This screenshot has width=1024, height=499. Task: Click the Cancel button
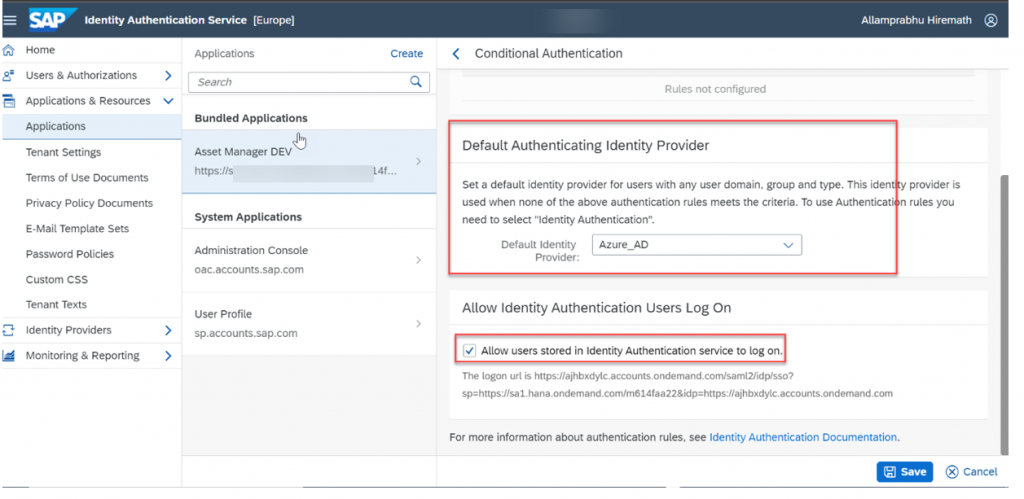click(971, 472)
